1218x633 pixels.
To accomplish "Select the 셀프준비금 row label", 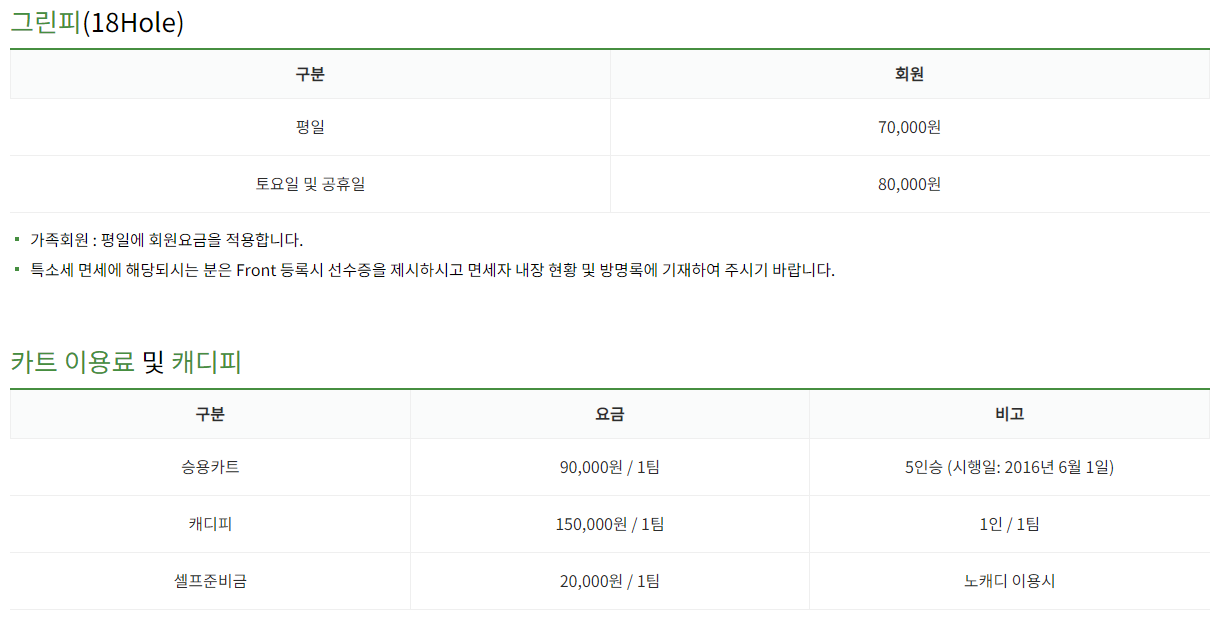I will click(210, 581).
